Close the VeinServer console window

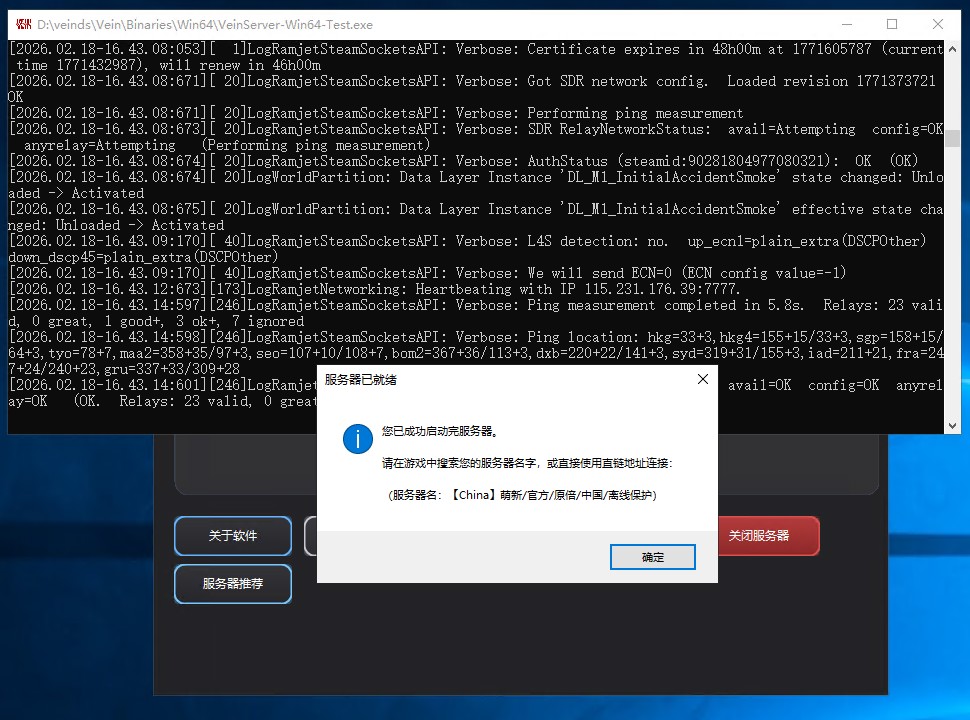[x=937, y=23]
